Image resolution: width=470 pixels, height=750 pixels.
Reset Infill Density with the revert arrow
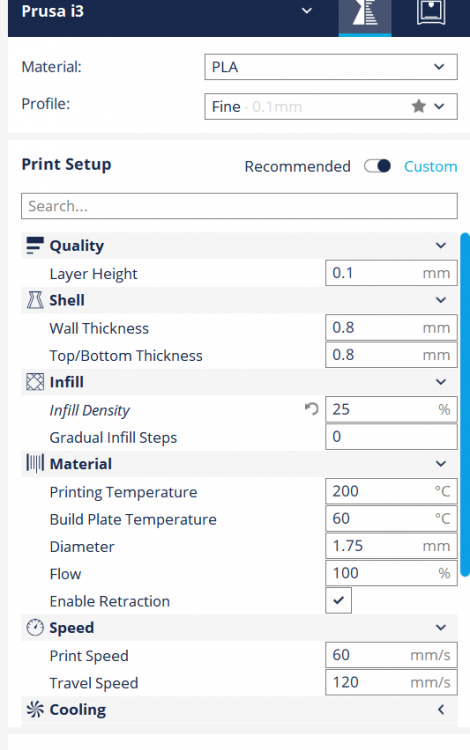coord(311,409)
